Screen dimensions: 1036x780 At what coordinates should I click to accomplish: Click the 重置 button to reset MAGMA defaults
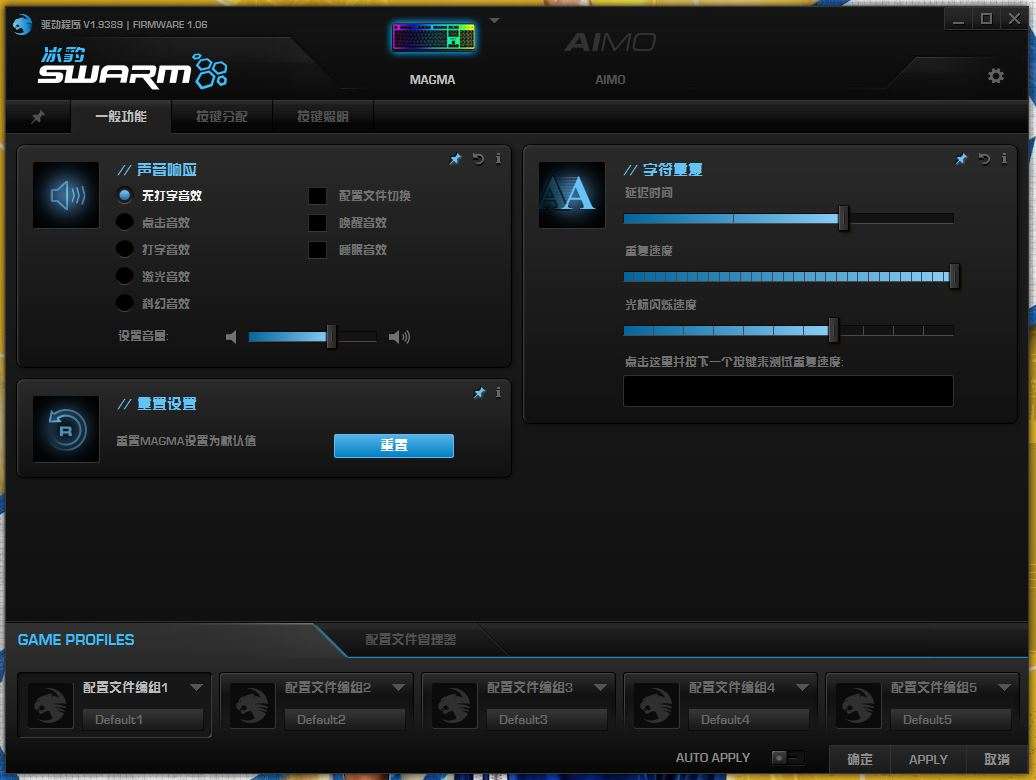393,446
